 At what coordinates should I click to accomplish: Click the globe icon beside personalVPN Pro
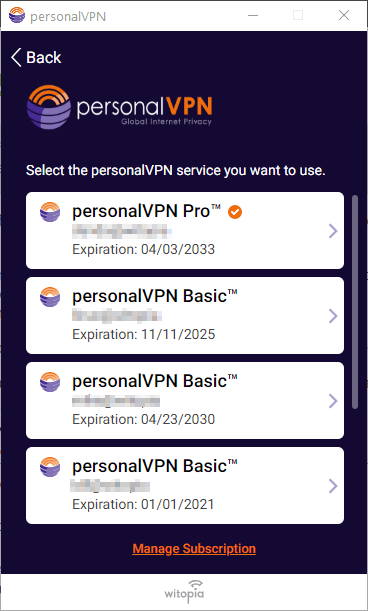50,212
